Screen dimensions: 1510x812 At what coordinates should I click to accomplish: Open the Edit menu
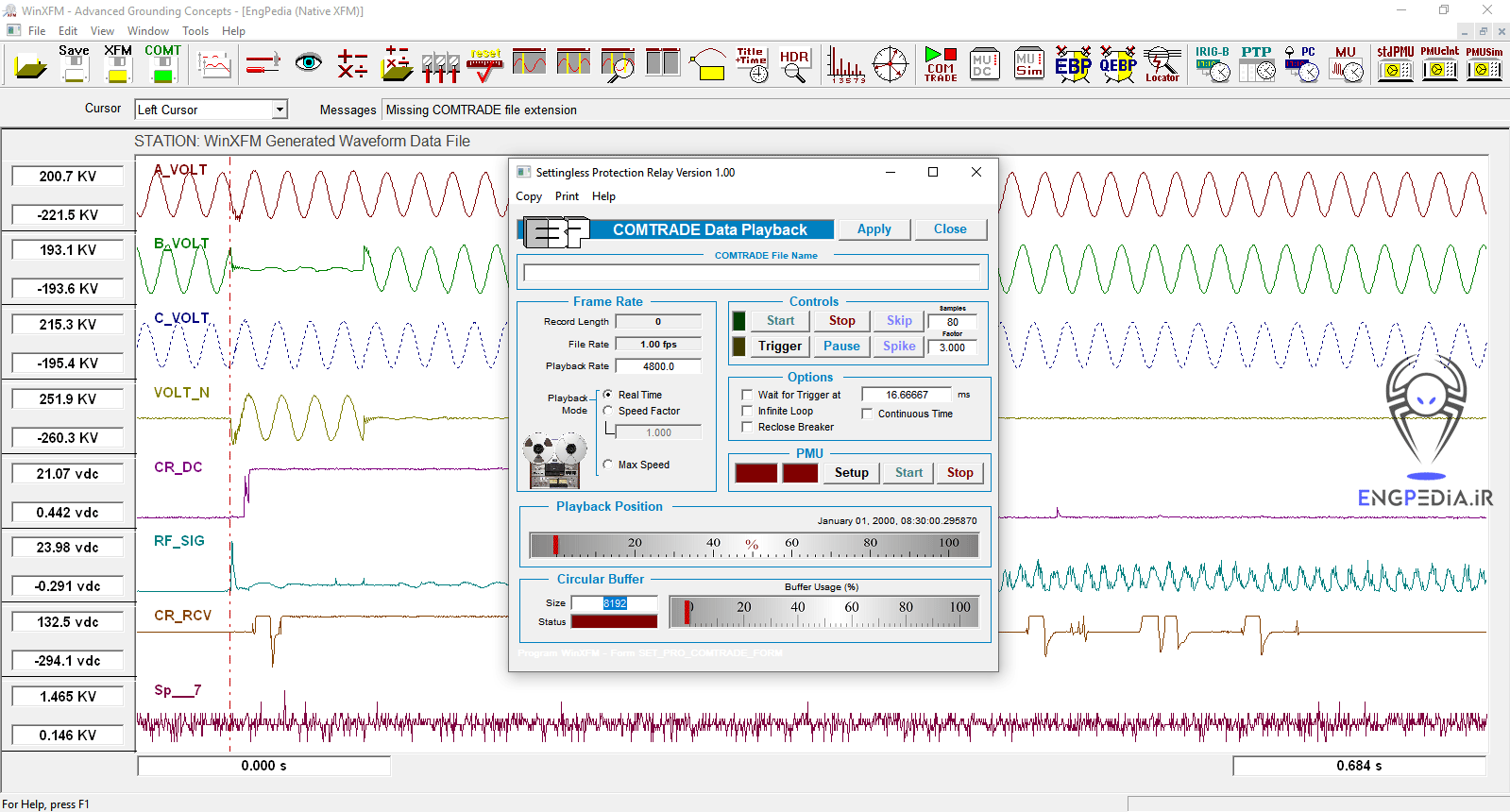point(68,31)
